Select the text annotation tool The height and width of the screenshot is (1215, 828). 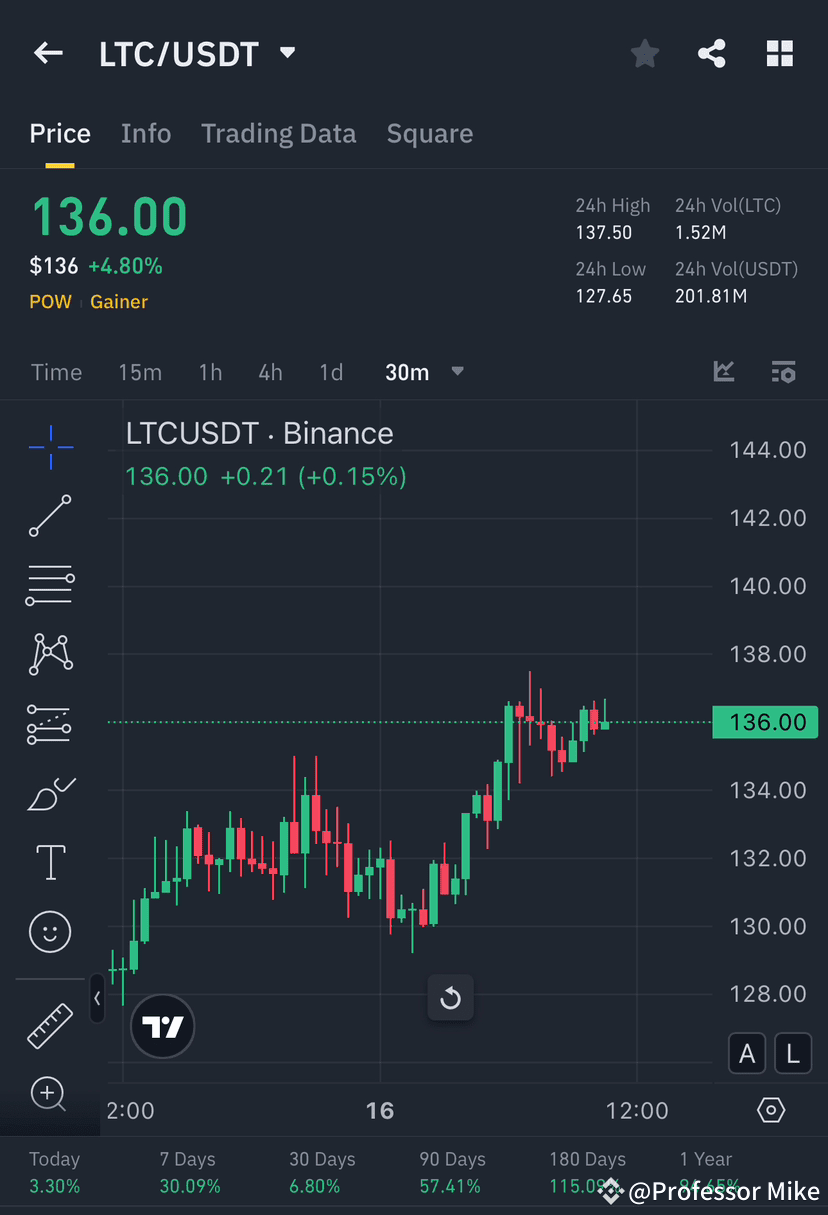click(x=49, y=862)
